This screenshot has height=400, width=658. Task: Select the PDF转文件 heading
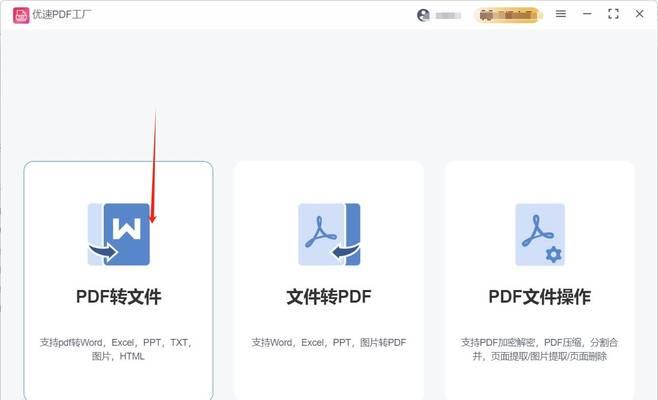(119, 297)
